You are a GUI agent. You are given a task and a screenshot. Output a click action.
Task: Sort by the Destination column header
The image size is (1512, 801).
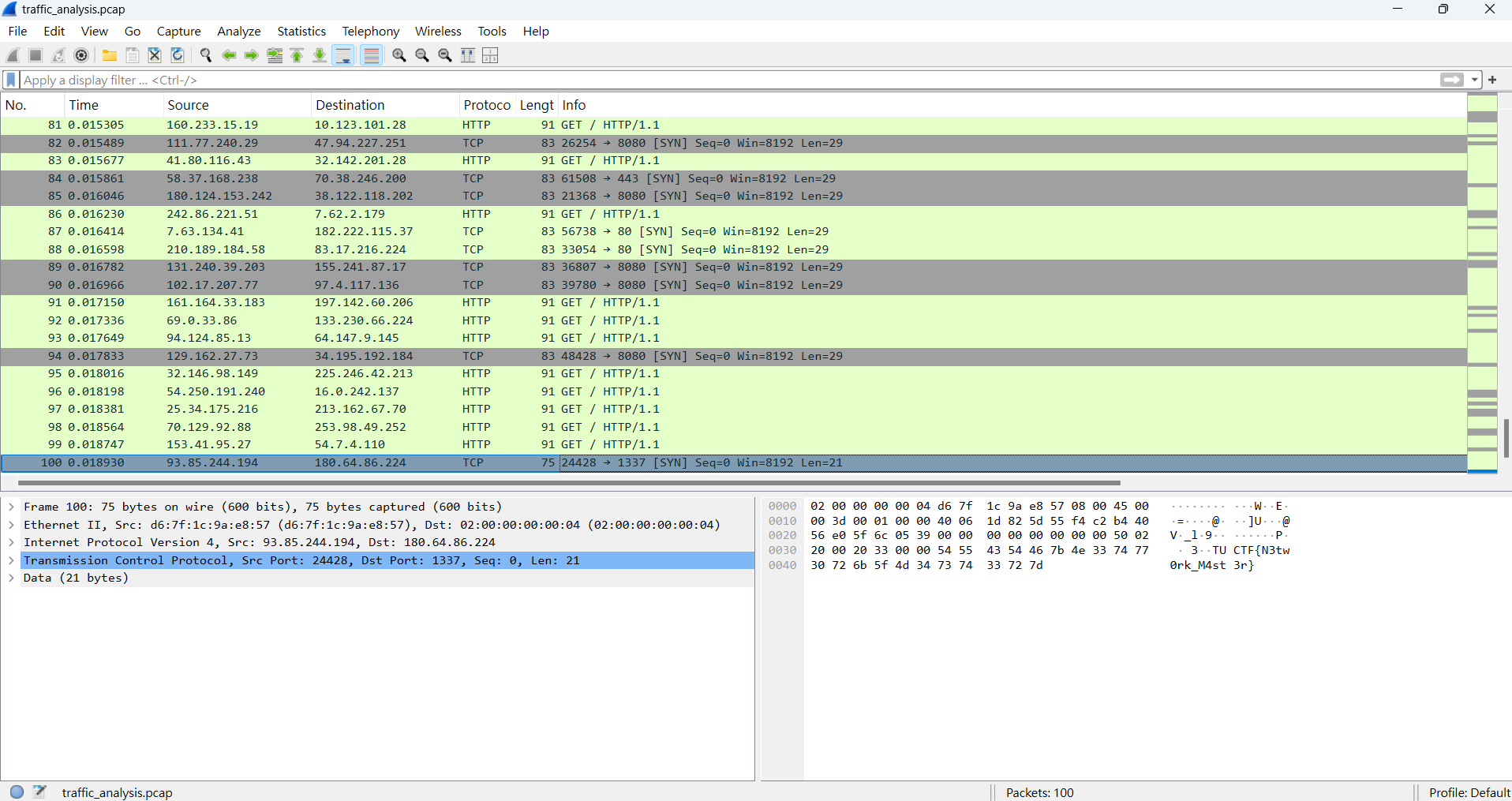coord(384,105)
